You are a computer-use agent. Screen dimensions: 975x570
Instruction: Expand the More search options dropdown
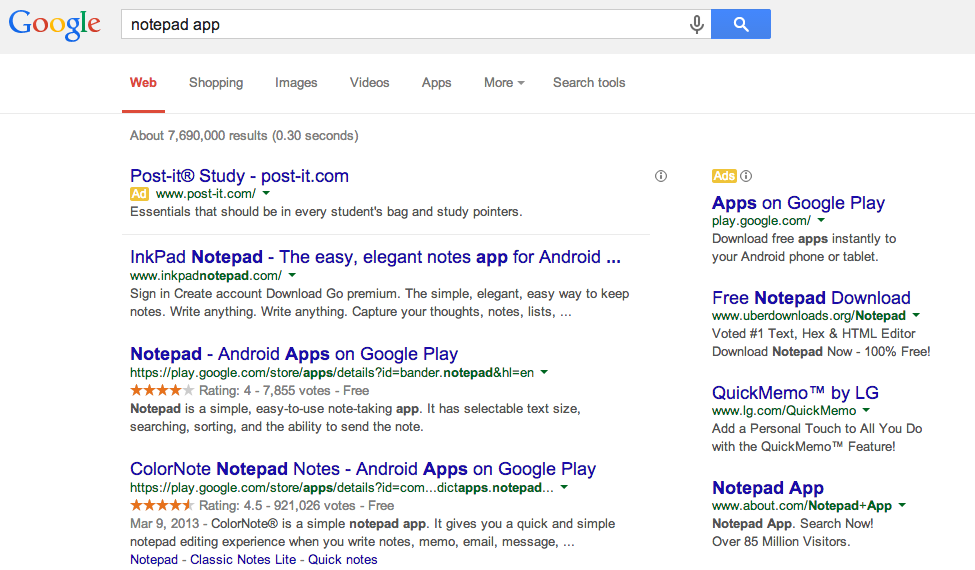tap(504, 83)
